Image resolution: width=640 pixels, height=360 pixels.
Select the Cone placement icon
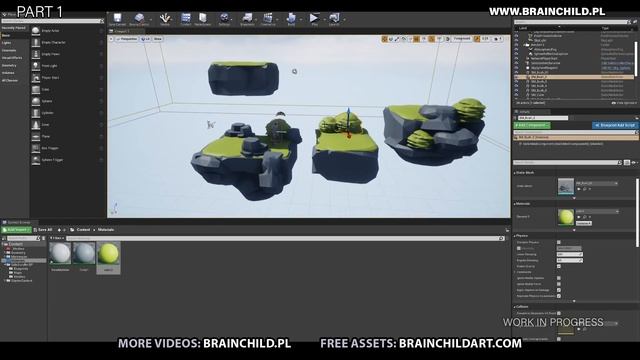coord(36,125)
